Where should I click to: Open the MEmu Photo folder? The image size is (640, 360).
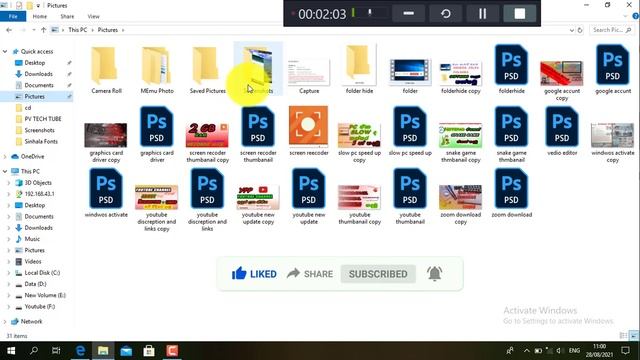157,67
